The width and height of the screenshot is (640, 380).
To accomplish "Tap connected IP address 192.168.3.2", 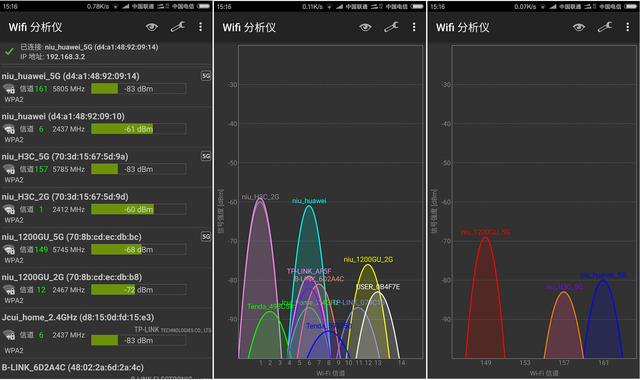I will 65,57.
